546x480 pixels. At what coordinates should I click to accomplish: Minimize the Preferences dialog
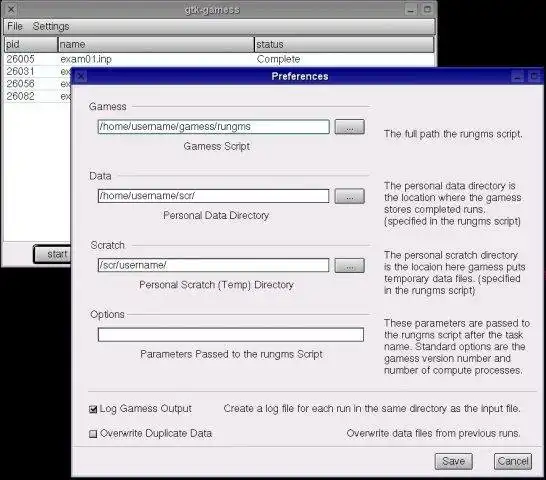coord(517,76)
